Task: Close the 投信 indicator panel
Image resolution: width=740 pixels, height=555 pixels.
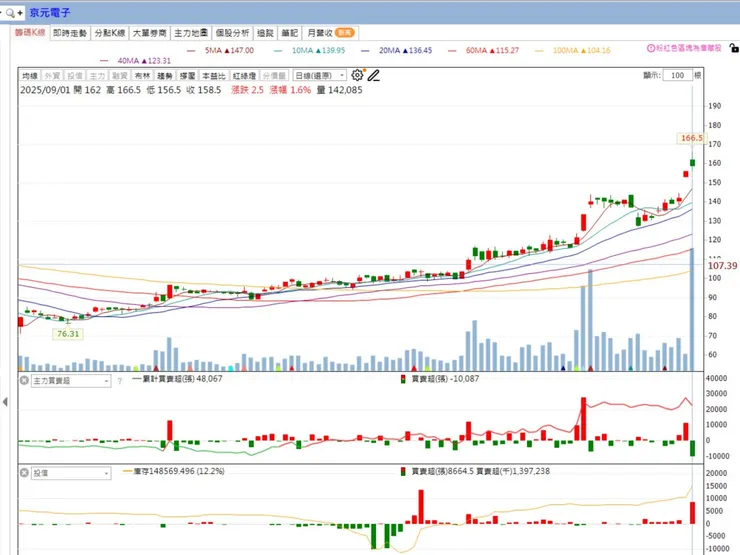Action: pos(24,472)
